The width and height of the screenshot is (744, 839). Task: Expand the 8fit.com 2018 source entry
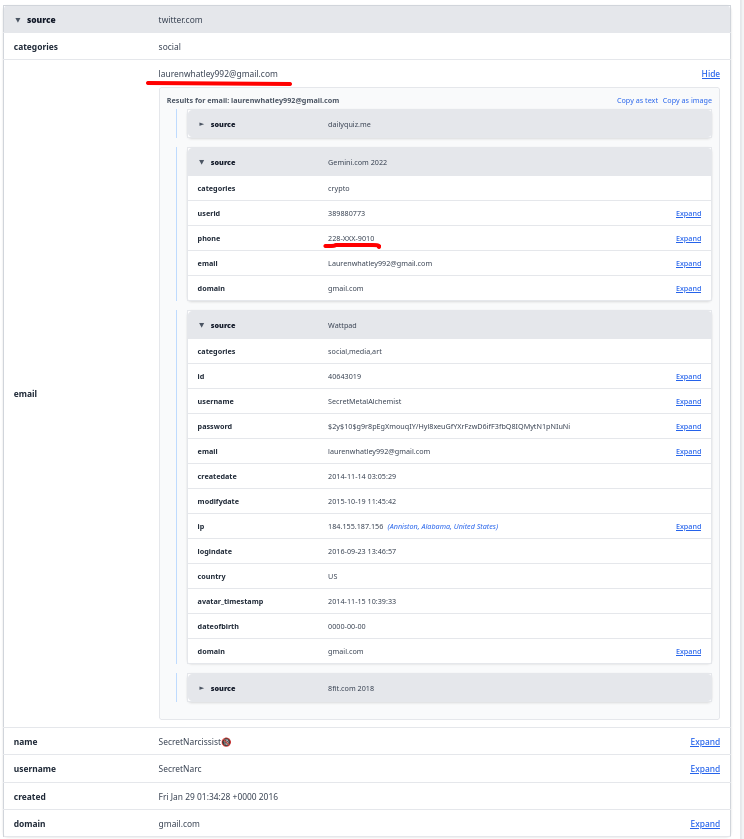pos(201,688)
